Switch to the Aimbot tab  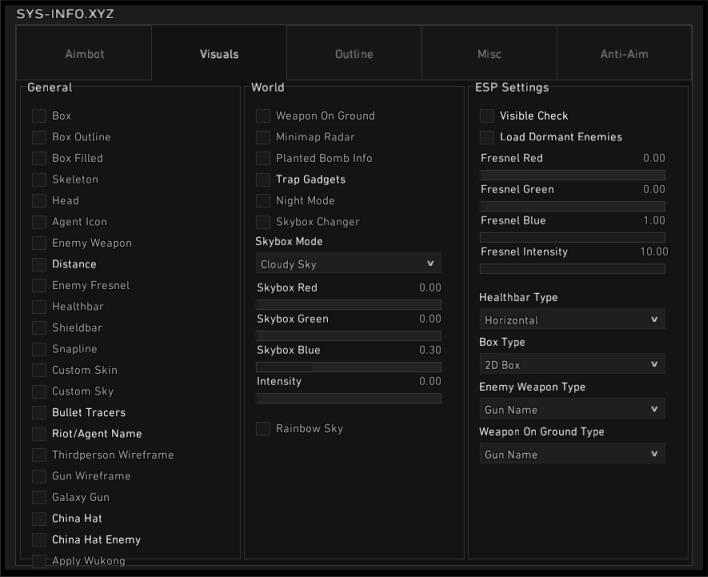pyautogui.click(x=84, y=54)
